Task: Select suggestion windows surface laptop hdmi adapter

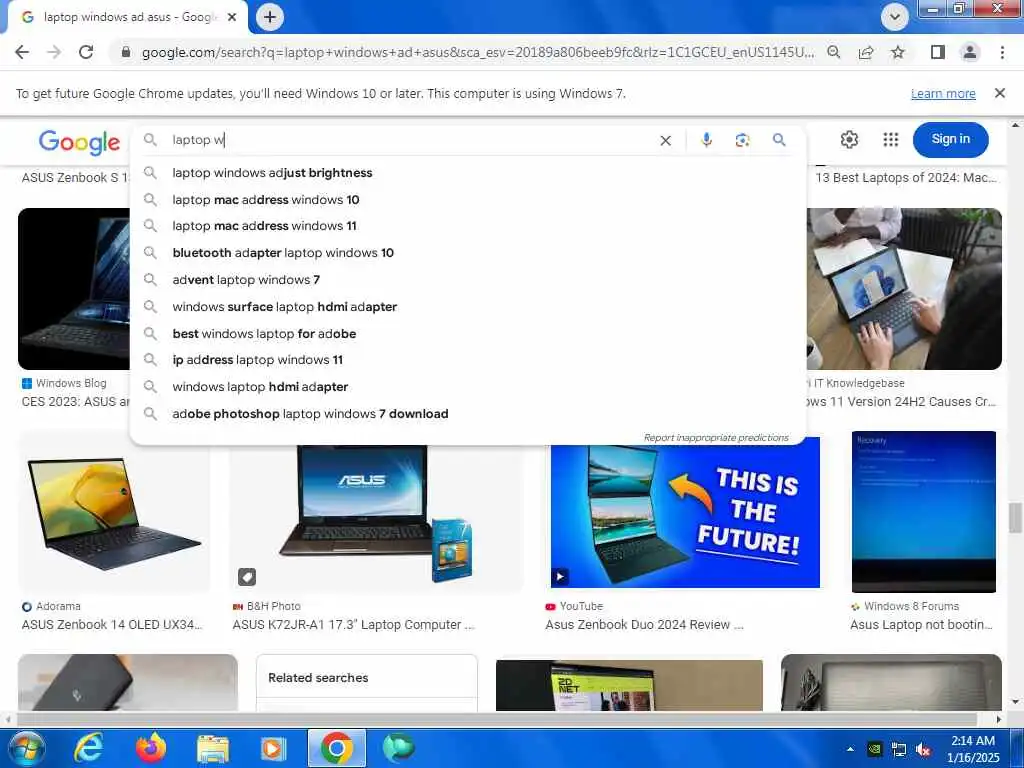Action: 468,306
